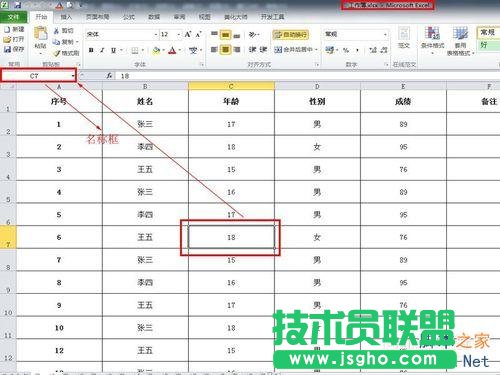Expand the font color dropdown arrow
This screenshot has width=500, height=375.
tap(180, 50)
